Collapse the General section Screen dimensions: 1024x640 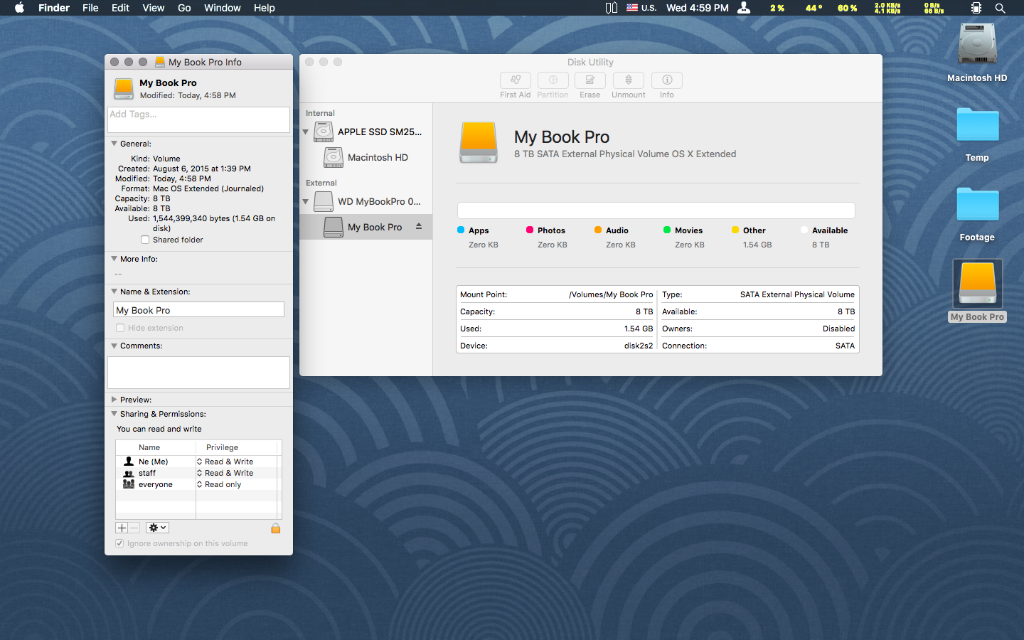(x=114, y=144)
